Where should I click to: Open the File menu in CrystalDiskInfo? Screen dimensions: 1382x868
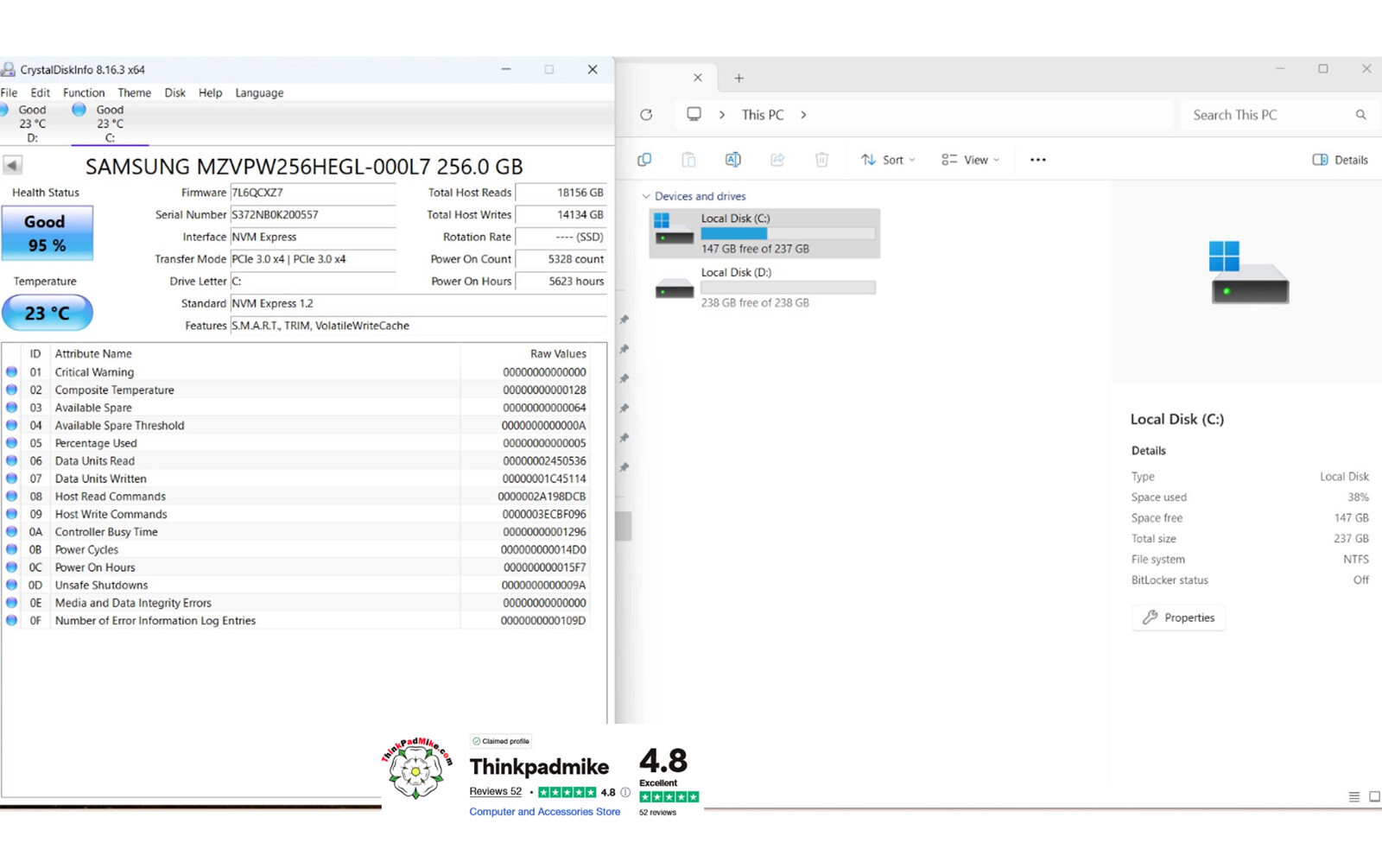(10, 92)
